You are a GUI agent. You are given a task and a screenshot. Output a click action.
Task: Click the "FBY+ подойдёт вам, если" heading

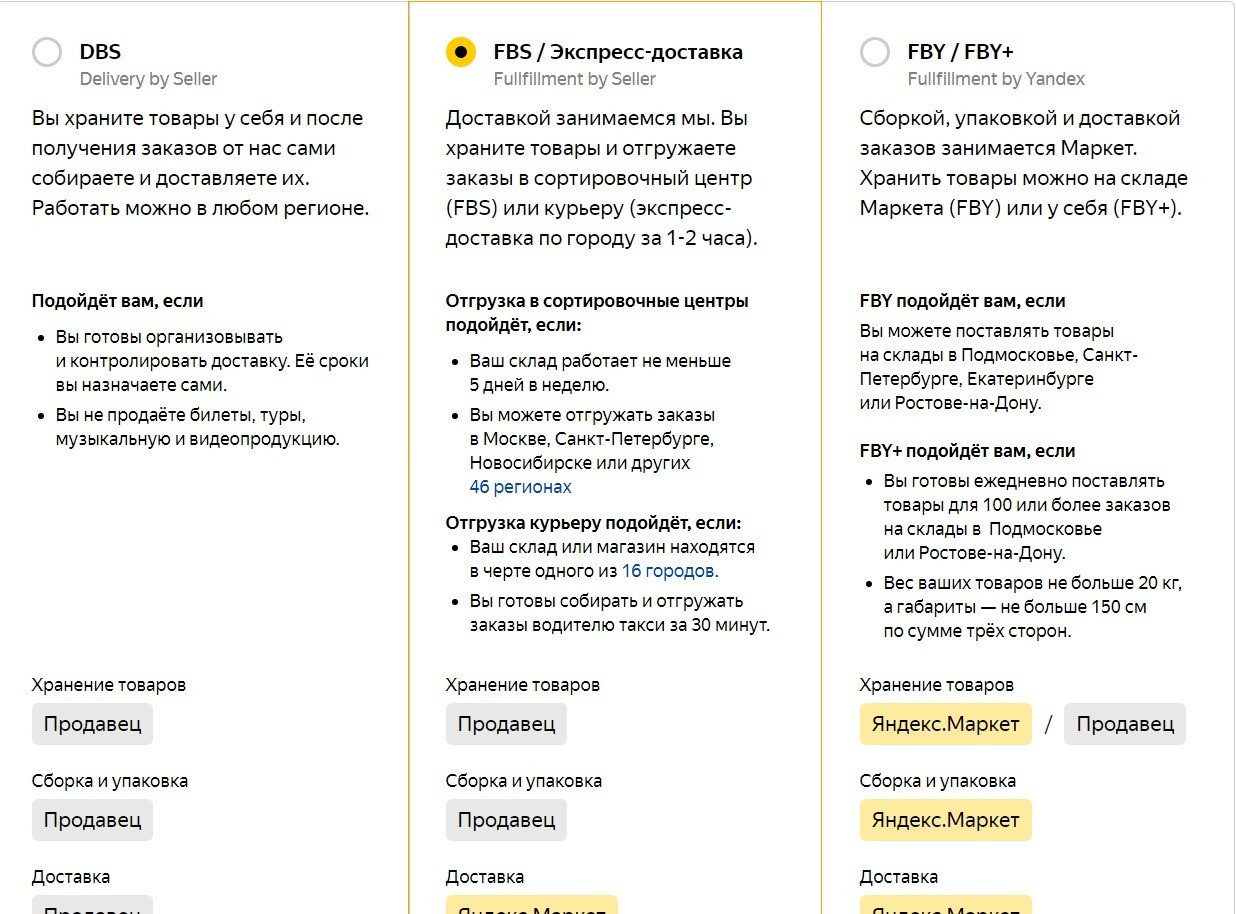pyautogui.click(x=967, y=451)
